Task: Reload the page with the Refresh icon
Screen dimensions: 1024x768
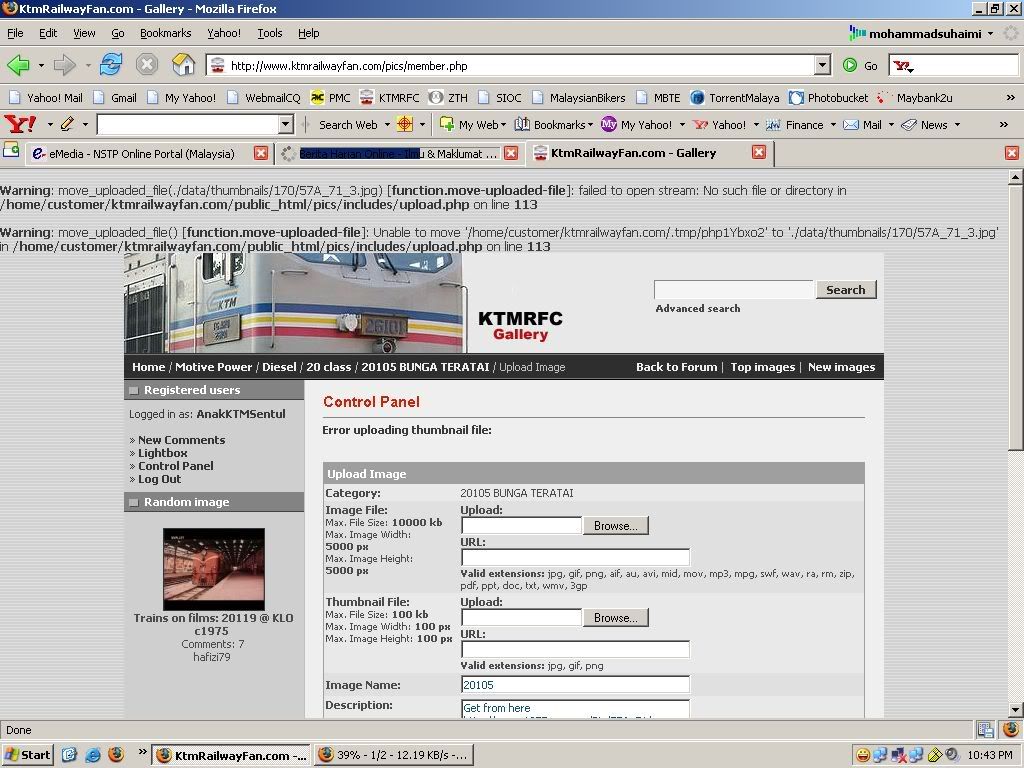Action: point(111,65)
